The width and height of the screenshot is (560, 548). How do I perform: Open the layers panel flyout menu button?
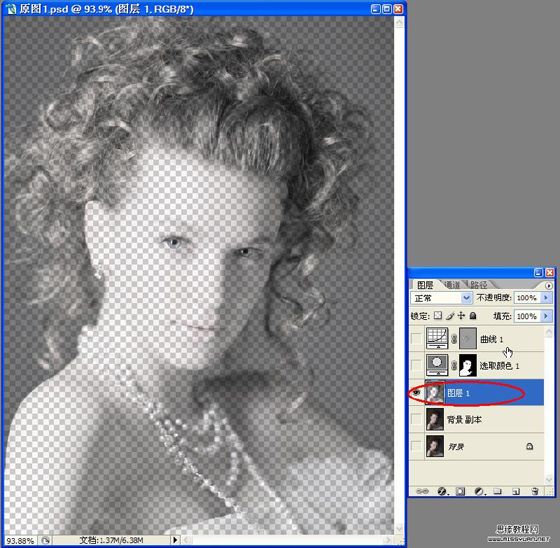coord(549,285)
